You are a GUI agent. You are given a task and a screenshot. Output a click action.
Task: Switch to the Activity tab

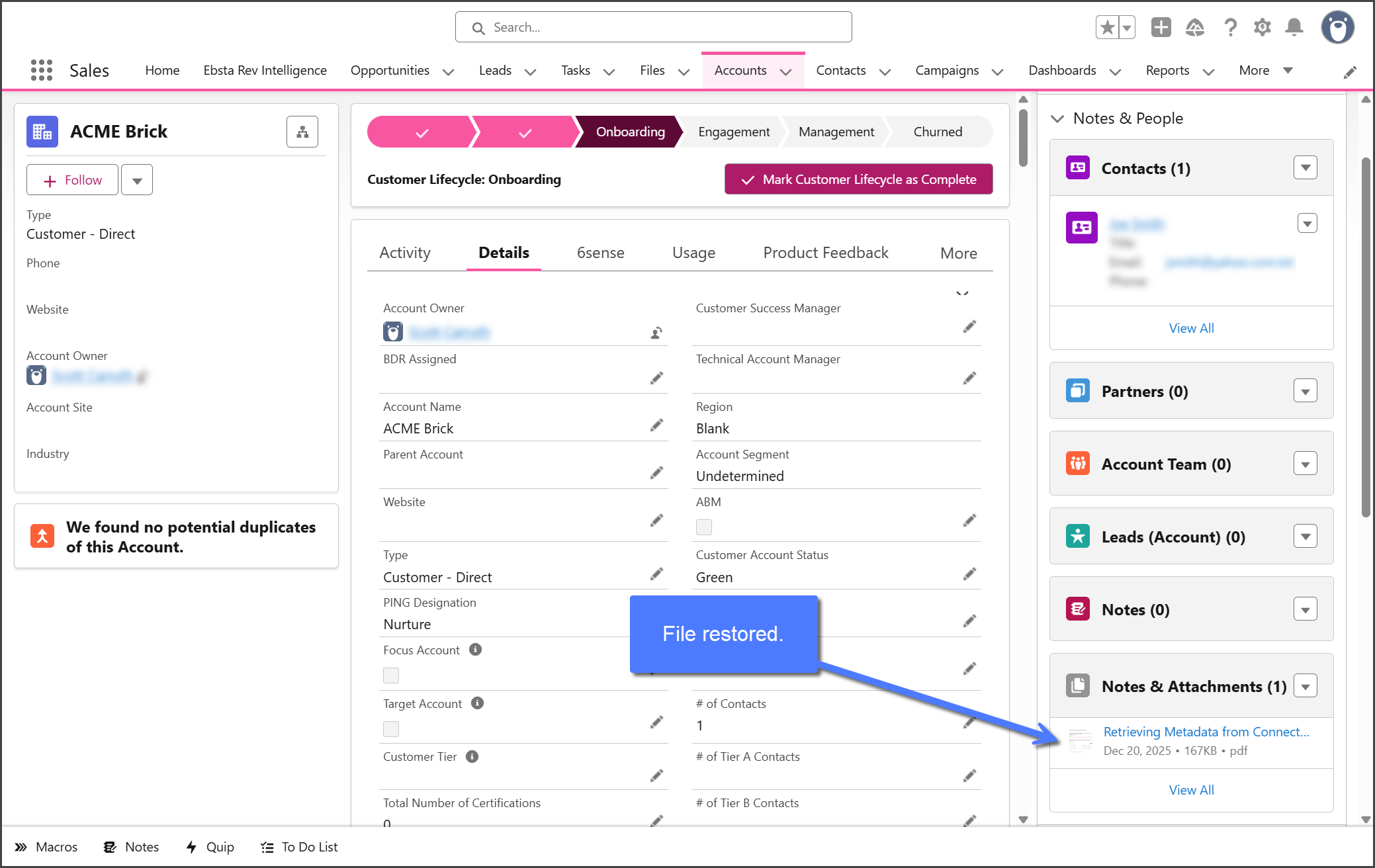(x=405, y=253)
